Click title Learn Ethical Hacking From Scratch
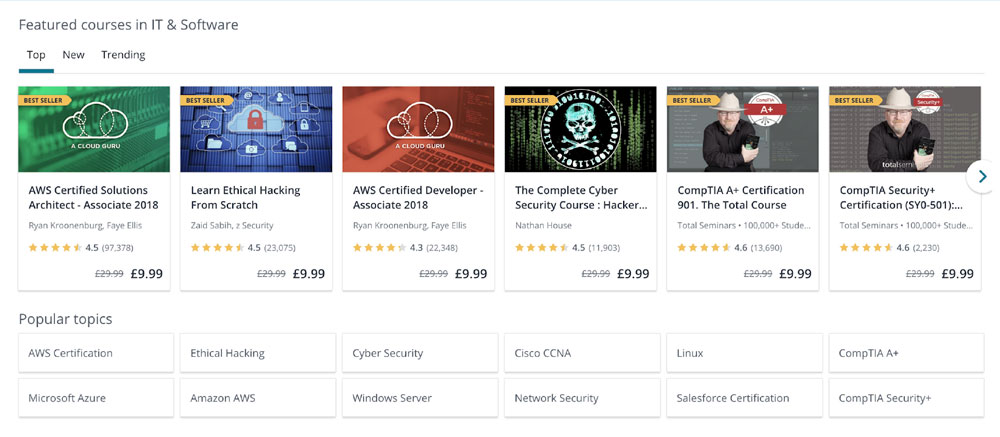 245,198
